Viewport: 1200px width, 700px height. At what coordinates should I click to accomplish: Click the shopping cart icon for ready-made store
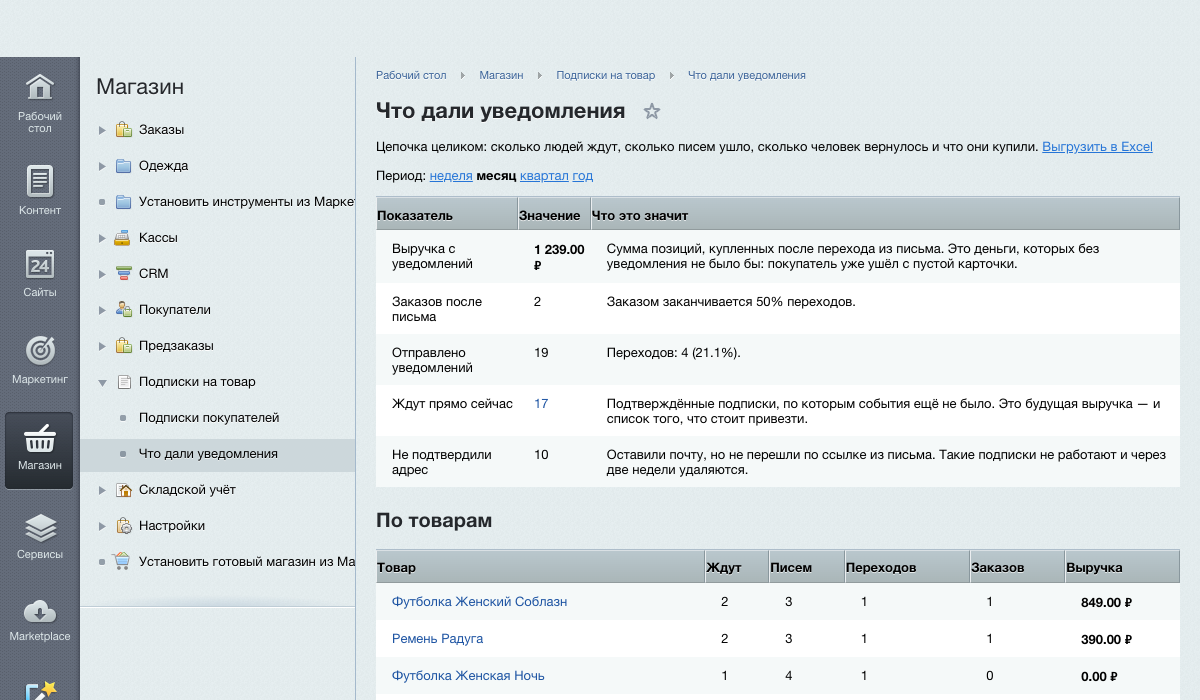(124, 561)
